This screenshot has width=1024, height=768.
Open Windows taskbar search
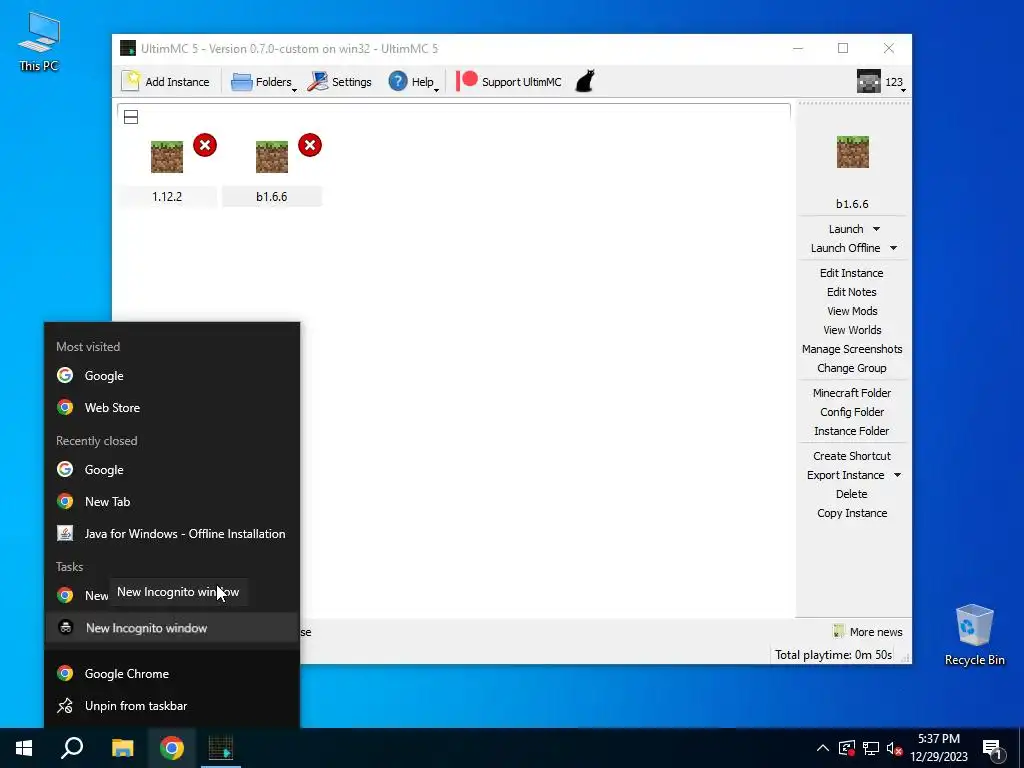72,748
